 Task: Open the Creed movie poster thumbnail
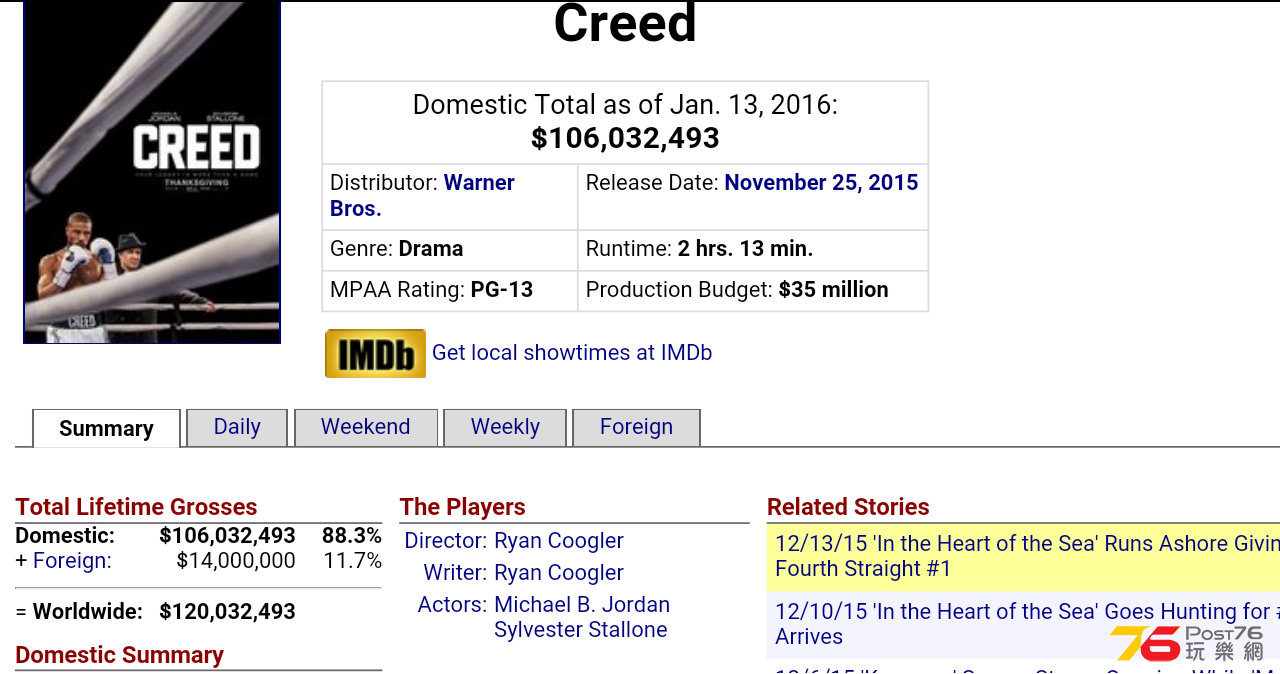click(x=152, y=172)
